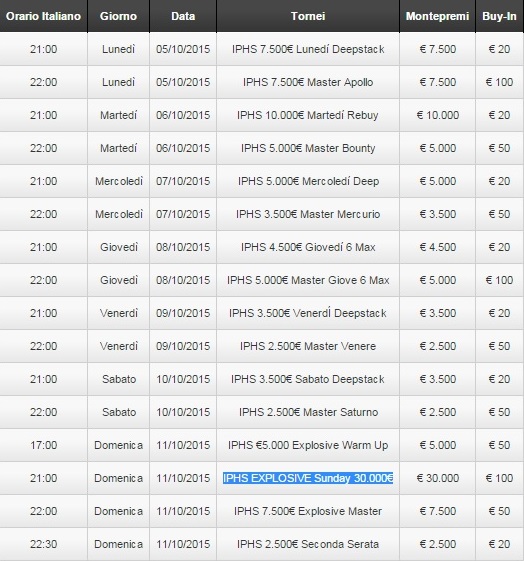524x561 pixels.
Task: Click the Buy-In column header
Action: coord(499,16)
